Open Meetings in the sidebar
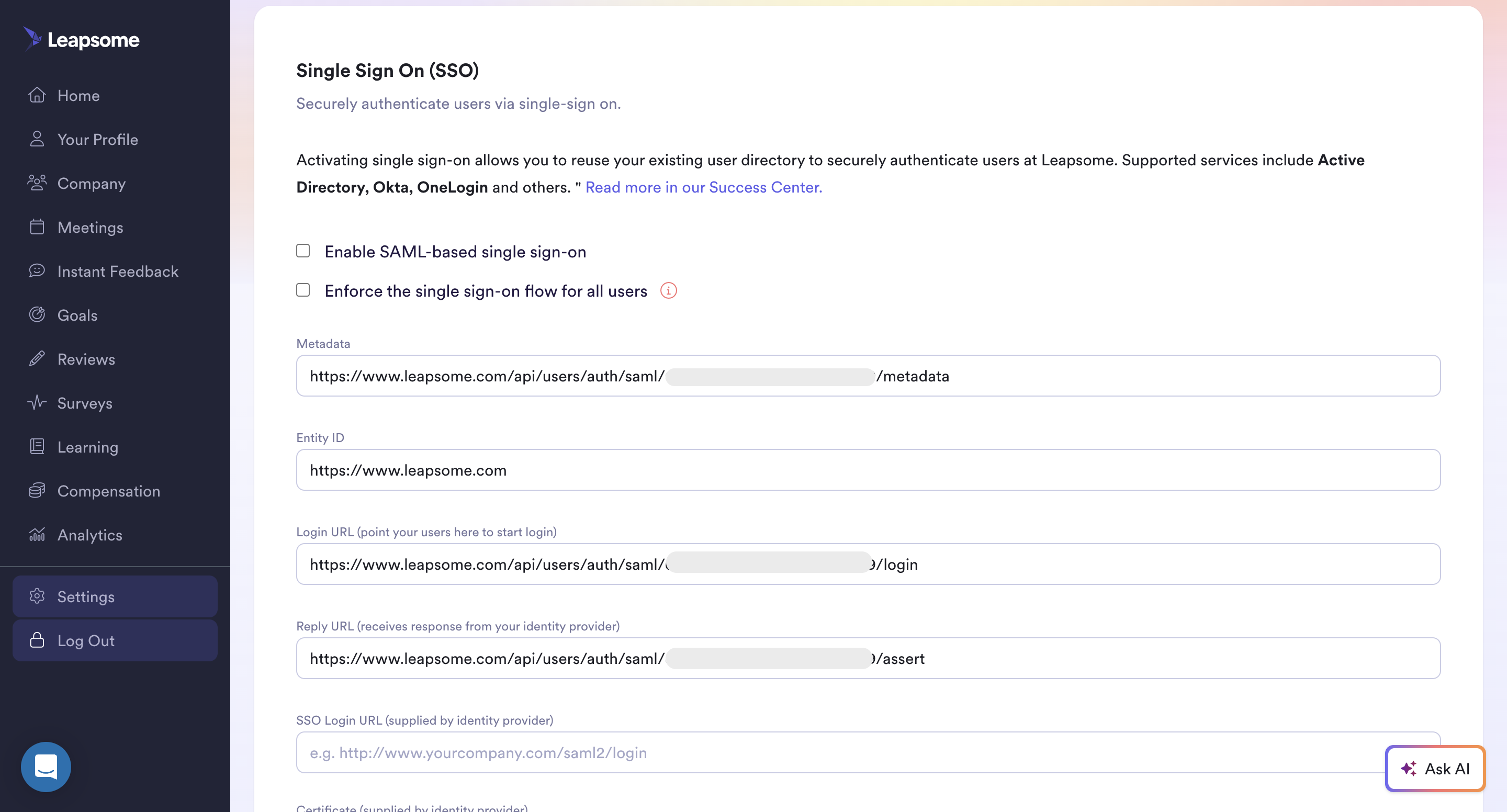 tap(90, 227)
